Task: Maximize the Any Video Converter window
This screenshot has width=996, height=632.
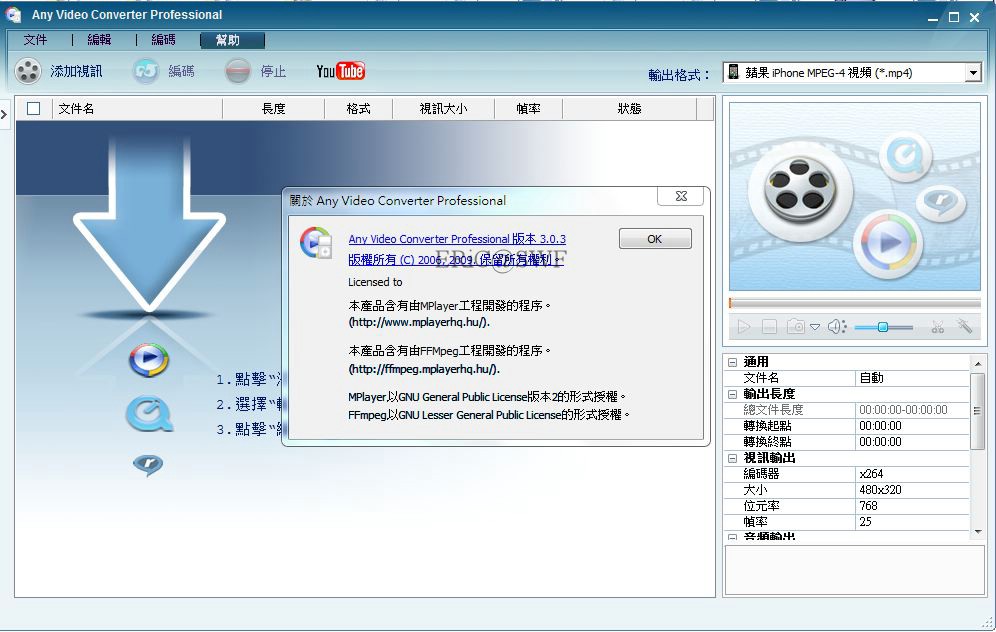Action: 953,18
